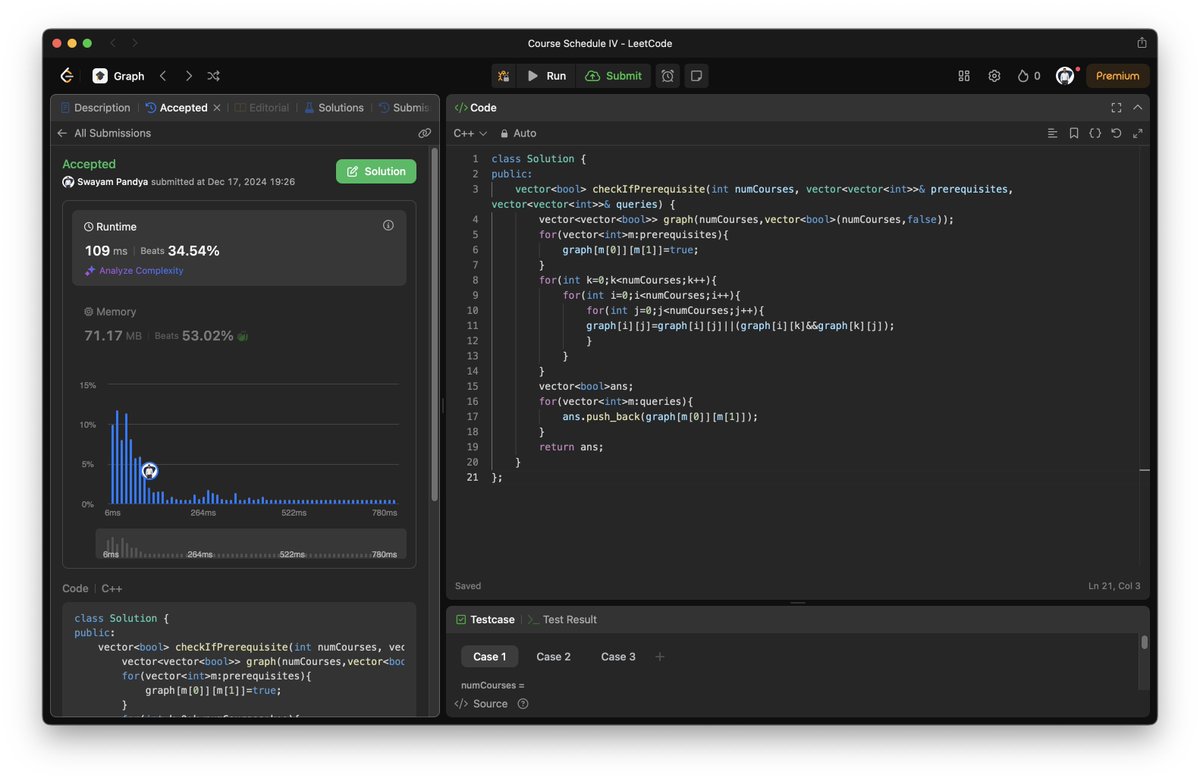
Task: Click Analyze Complexity link
Action: click(134, 271)
